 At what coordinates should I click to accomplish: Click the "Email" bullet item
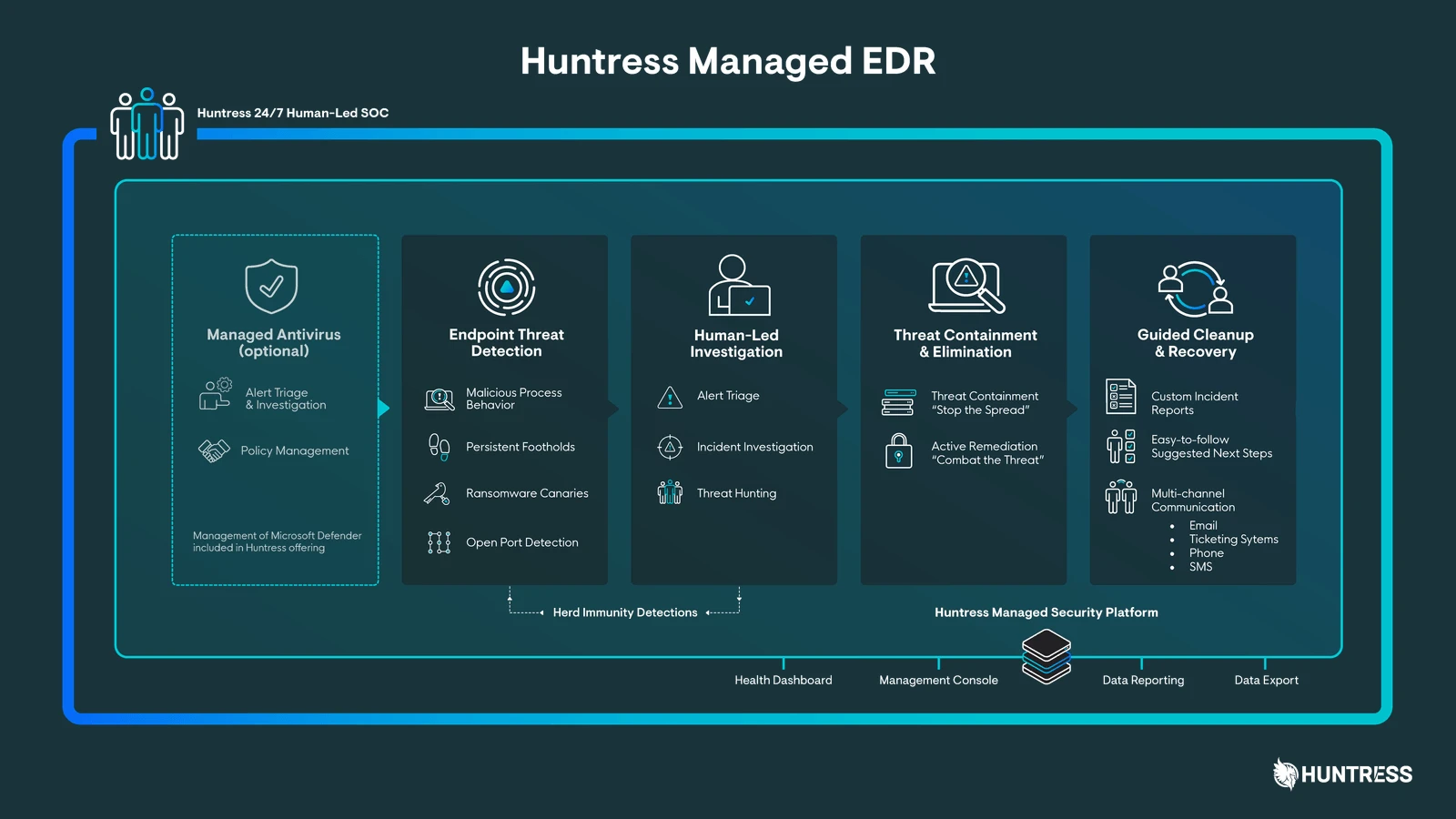1203,526
